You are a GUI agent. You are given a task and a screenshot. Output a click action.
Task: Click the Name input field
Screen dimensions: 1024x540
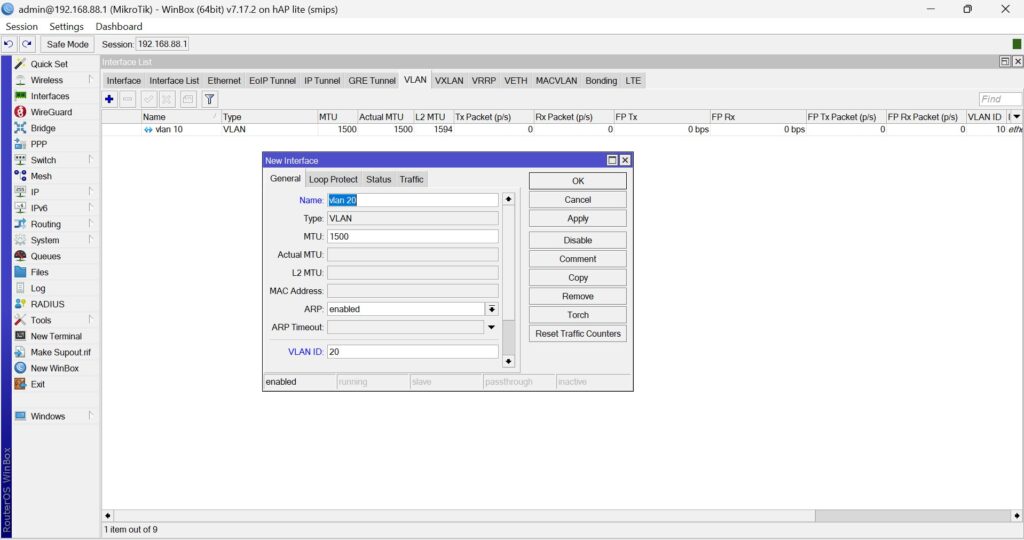point(413,200)
